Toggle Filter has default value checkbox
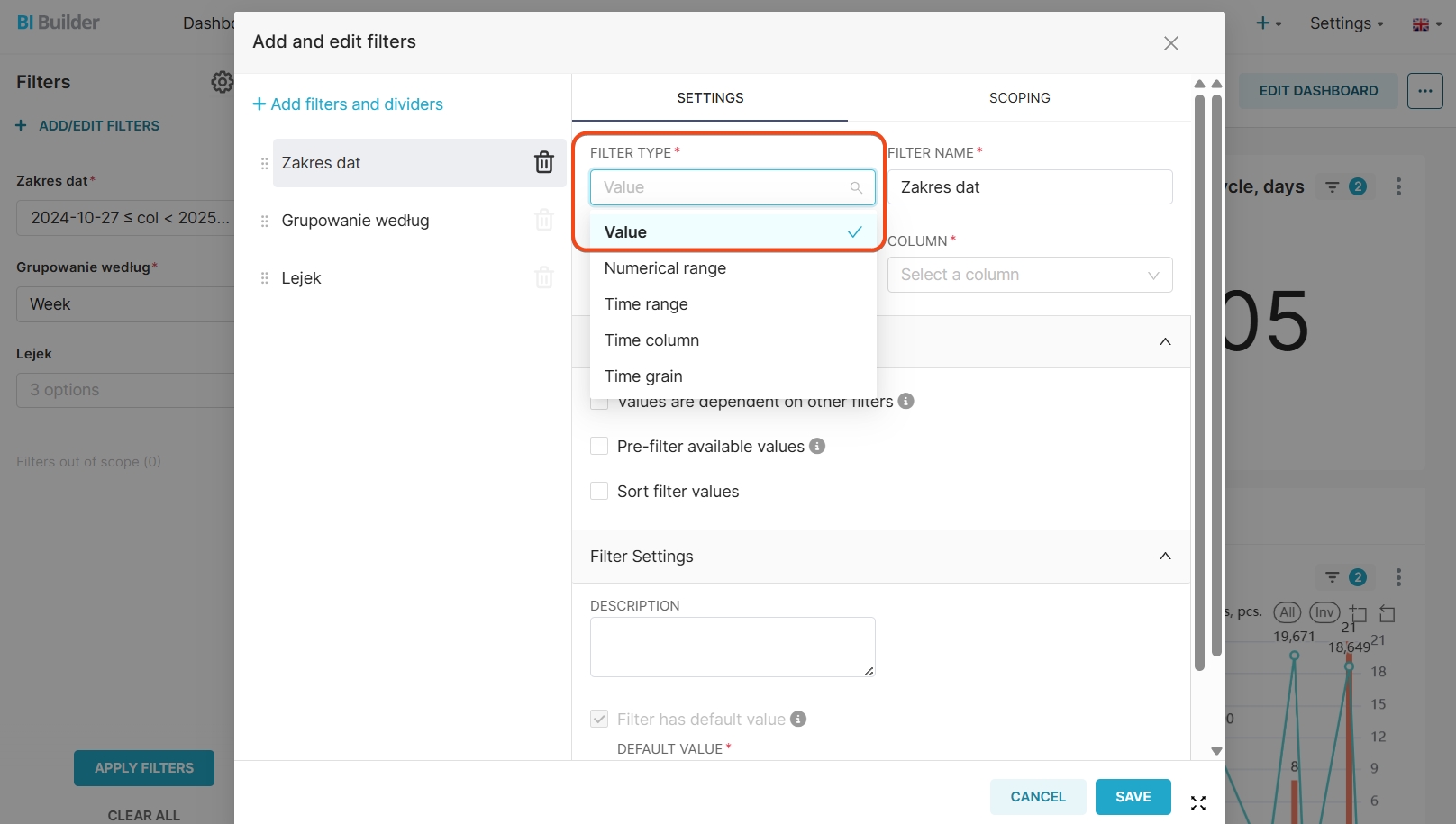The width and height of the screenshot is (1456, 824). coord(599,719)
